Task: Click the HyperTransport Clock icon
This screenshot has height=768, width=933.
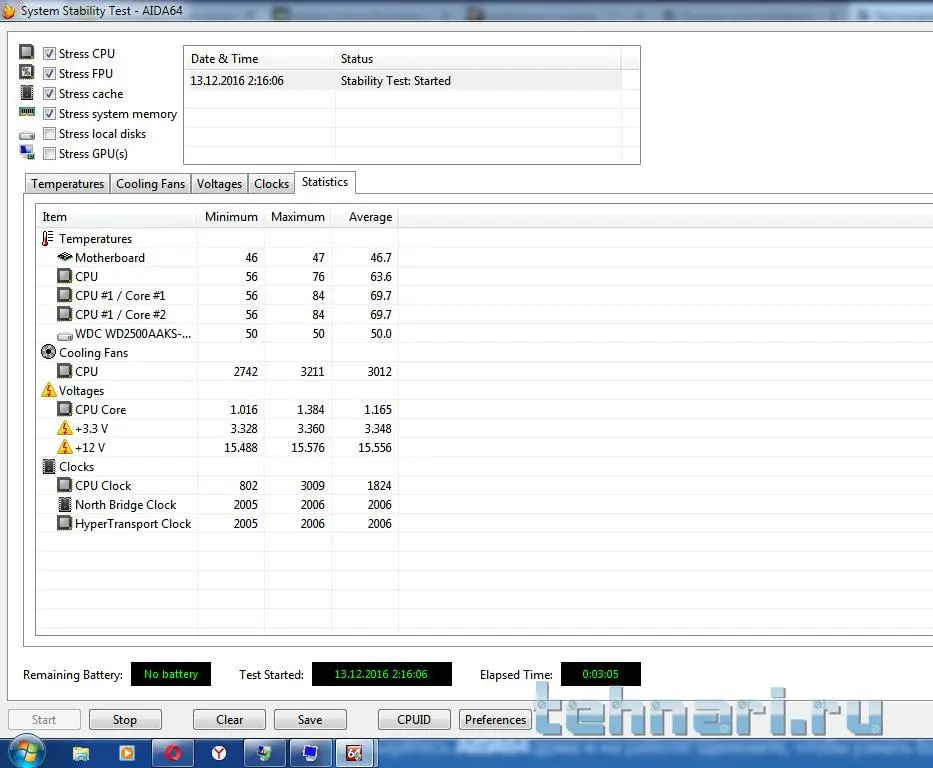Action: click(x=64, y=524)
